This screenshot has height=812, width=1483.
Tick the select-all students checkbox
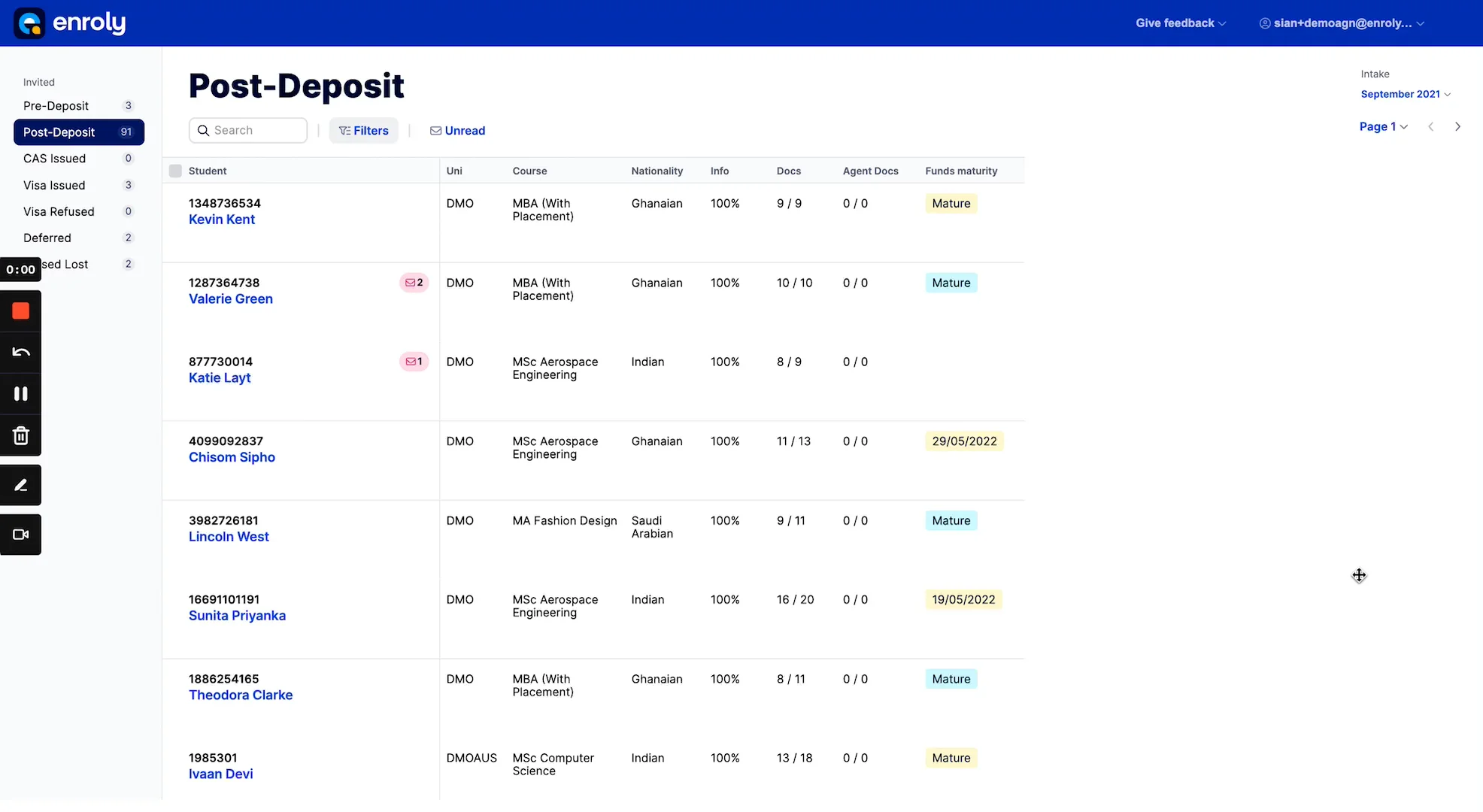[x=175, y=171]
